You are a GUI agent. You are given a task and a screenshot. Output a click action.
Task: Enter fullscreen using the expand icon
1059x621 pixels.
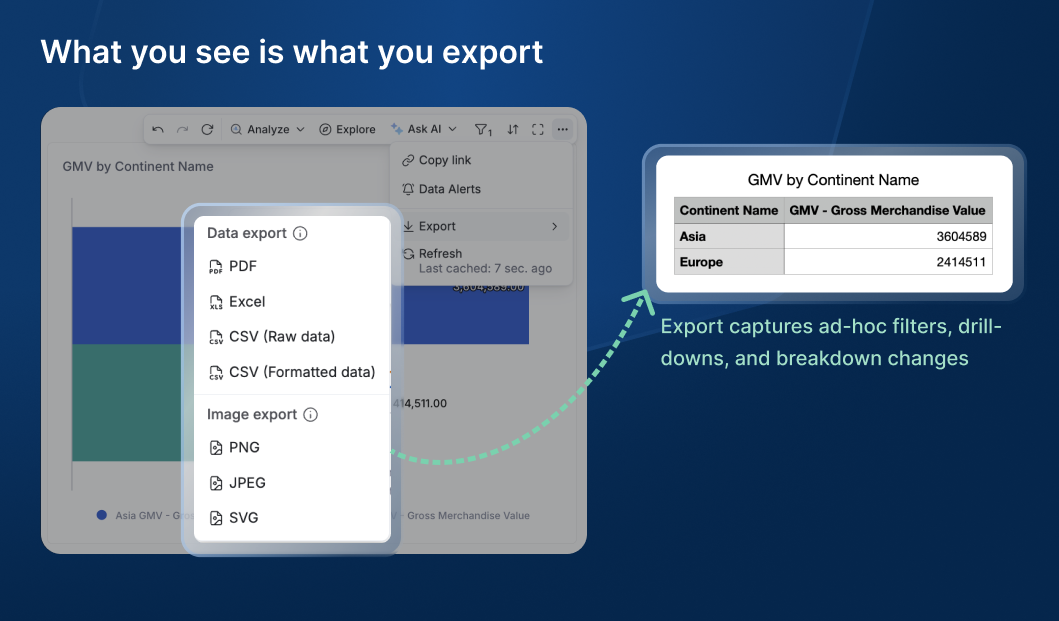coord(537,129)
